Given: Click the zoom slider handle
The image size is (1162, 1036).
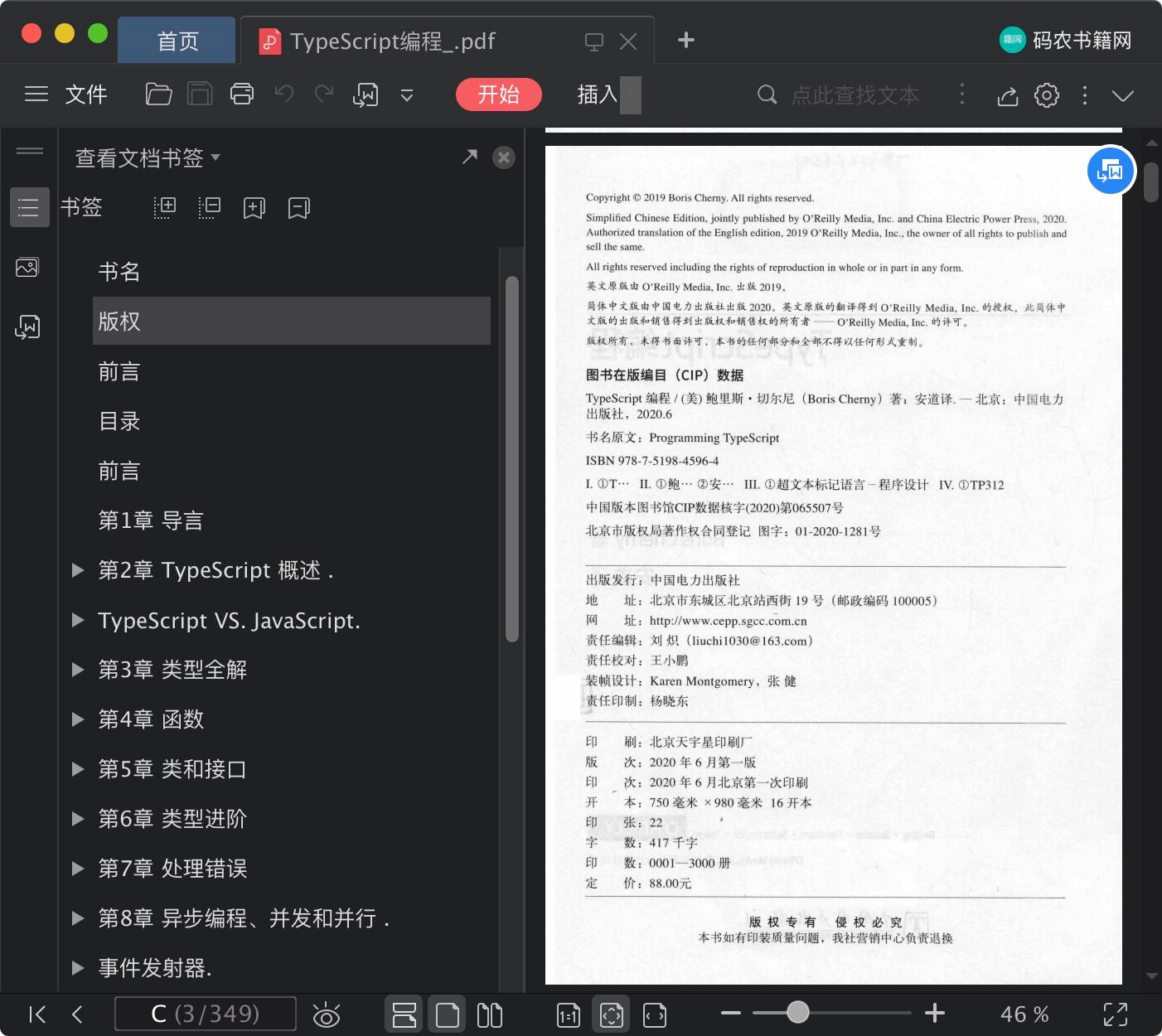Looking at the screenshot, I should pos(797,1012).
